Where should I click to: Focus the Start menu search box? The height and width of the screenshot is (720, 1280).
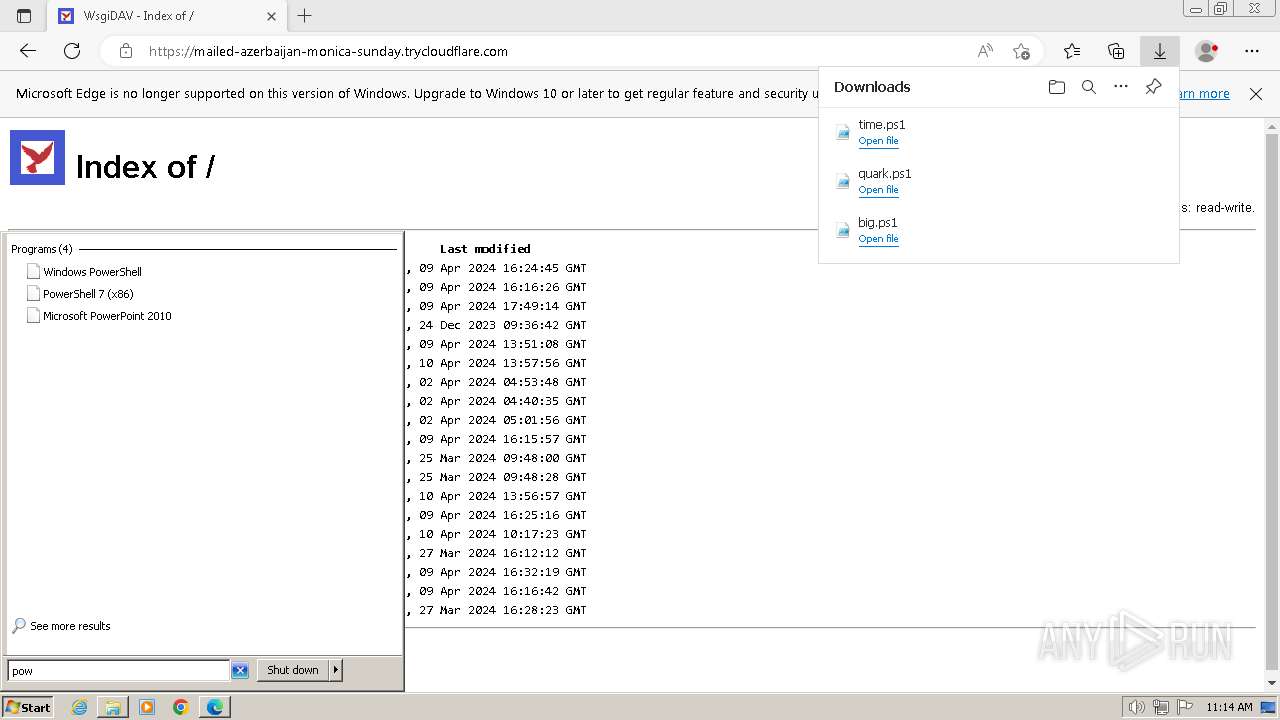tap(118, 671)
